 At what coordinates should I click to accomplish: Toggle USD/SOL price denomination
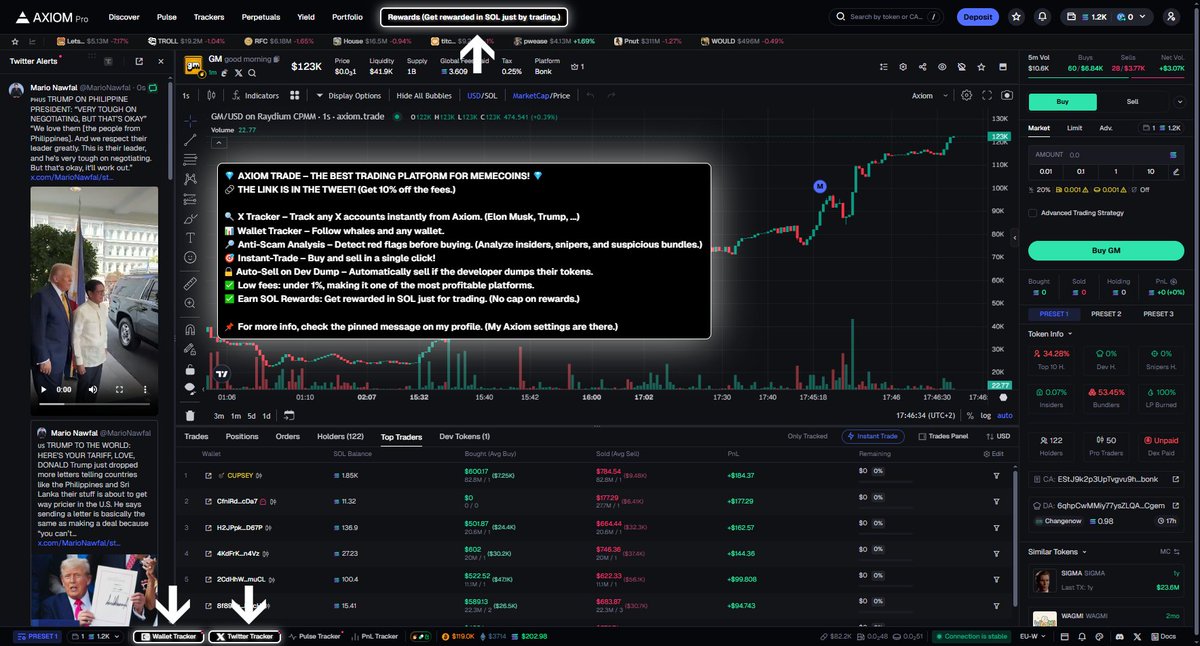(482, 96)
